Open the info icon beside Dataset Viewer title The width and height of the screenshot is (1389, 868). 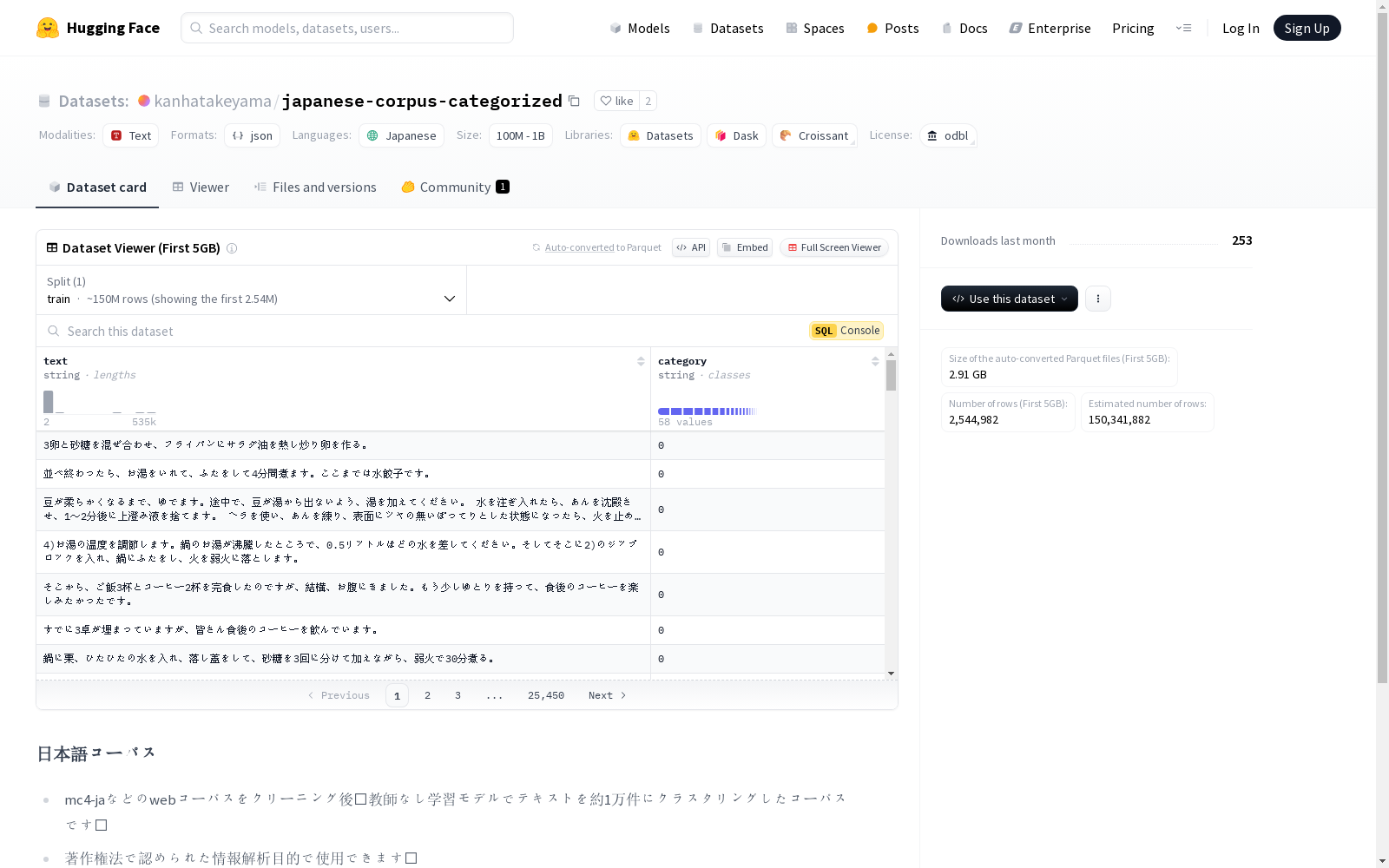[232, 248]
